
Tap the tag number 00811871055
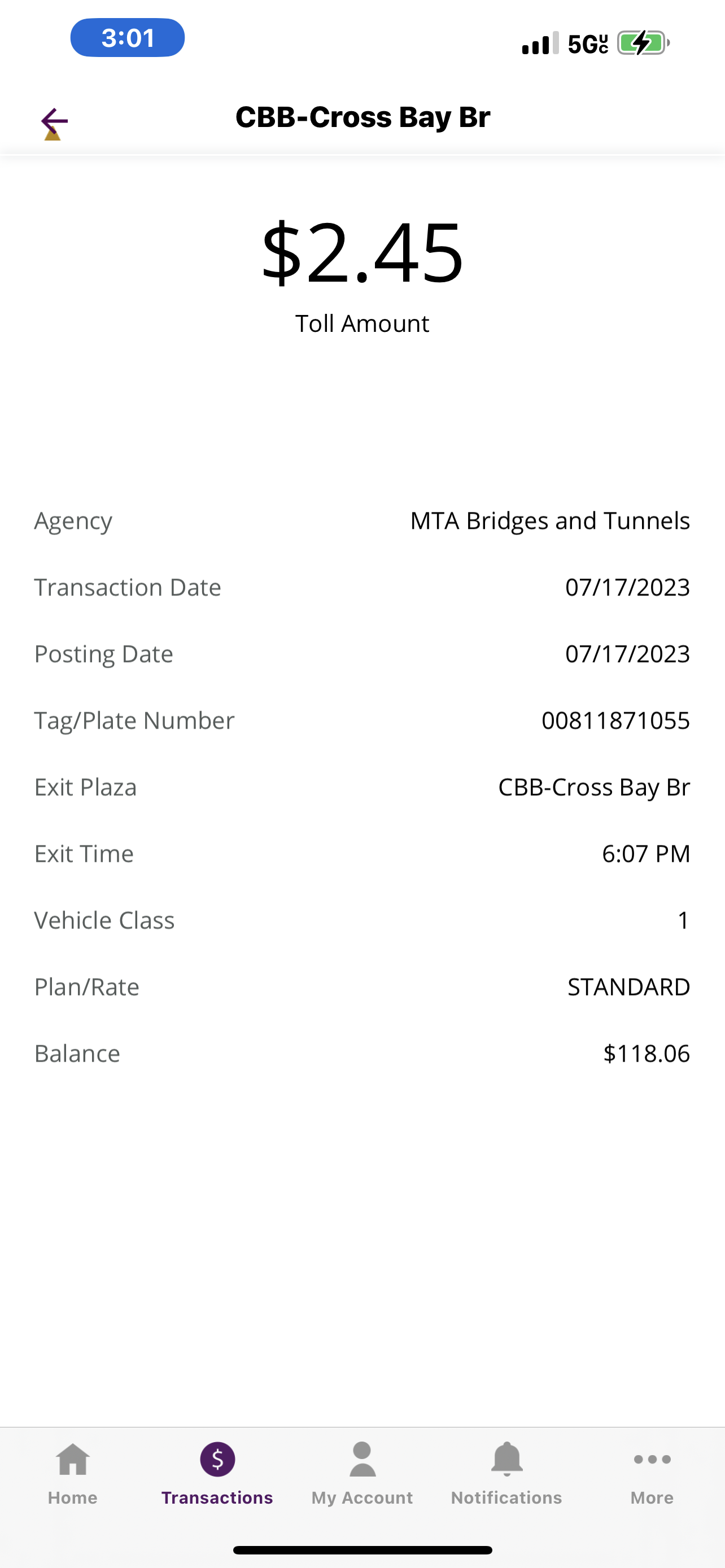[615, 721]
